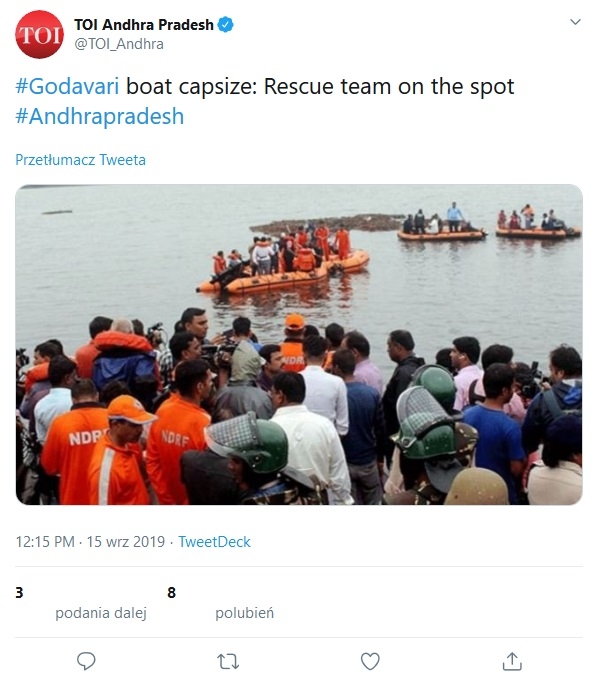Click the @TOI_Andhra handle
This screenshot has height=685, width=598.
(119, 44)
